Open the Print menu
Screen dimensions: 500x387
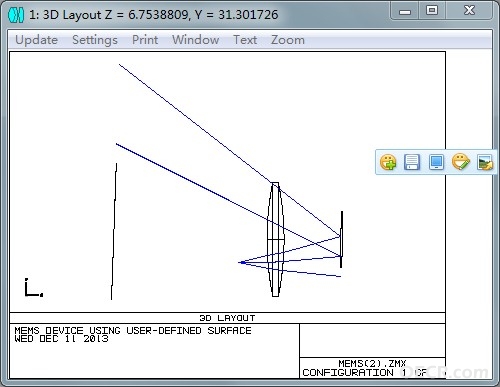coord(145,40)
